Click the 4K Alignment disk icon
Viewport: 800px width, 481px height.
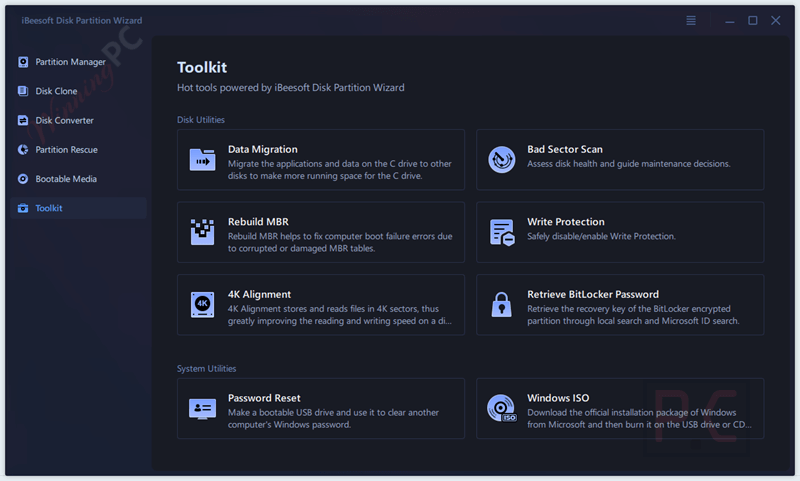(203, 305)
